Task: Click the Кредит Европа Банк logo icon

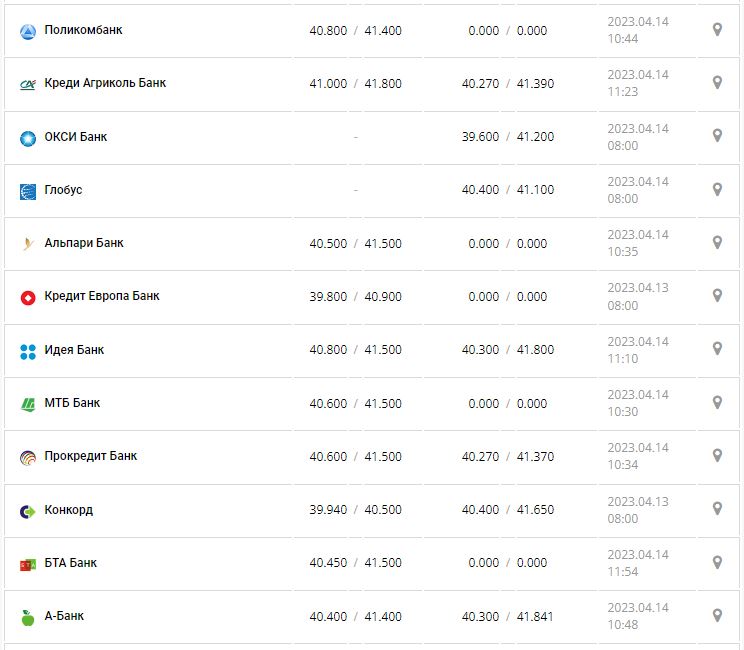Action: pos(28,297)
